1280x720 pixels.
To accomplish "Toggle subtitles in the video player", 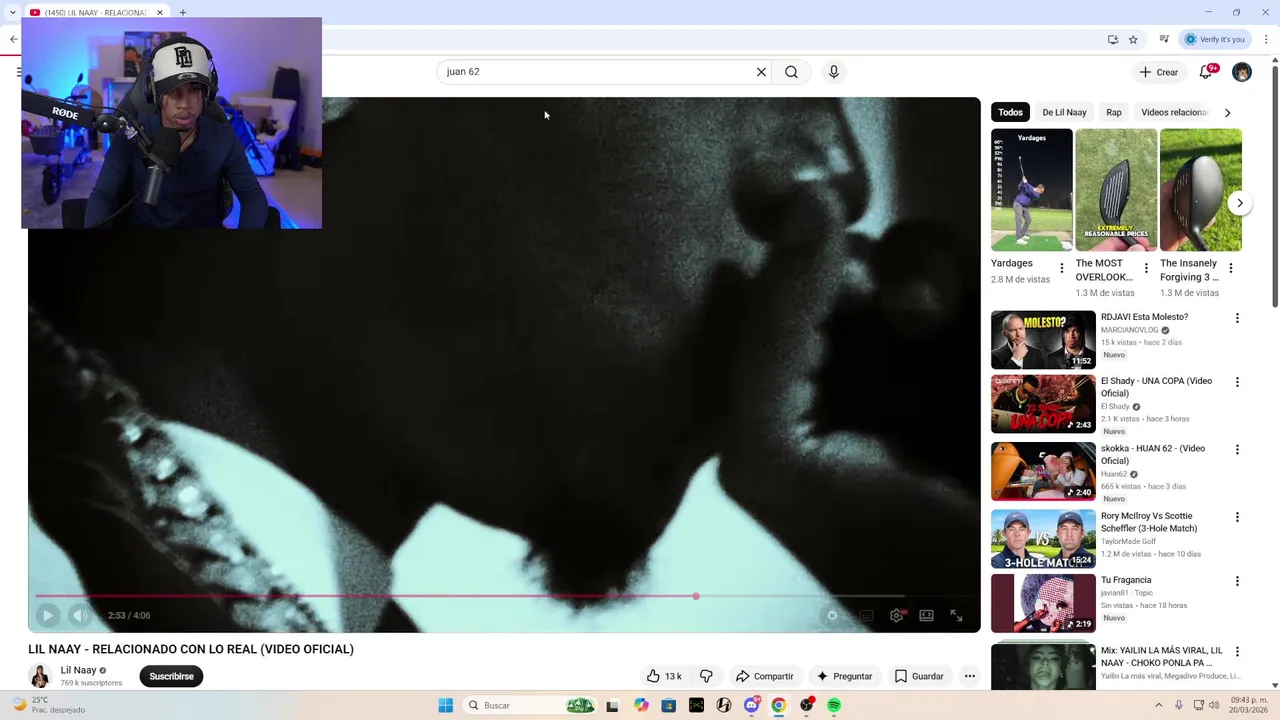I will pyautogui.click(x=866, y=616).
